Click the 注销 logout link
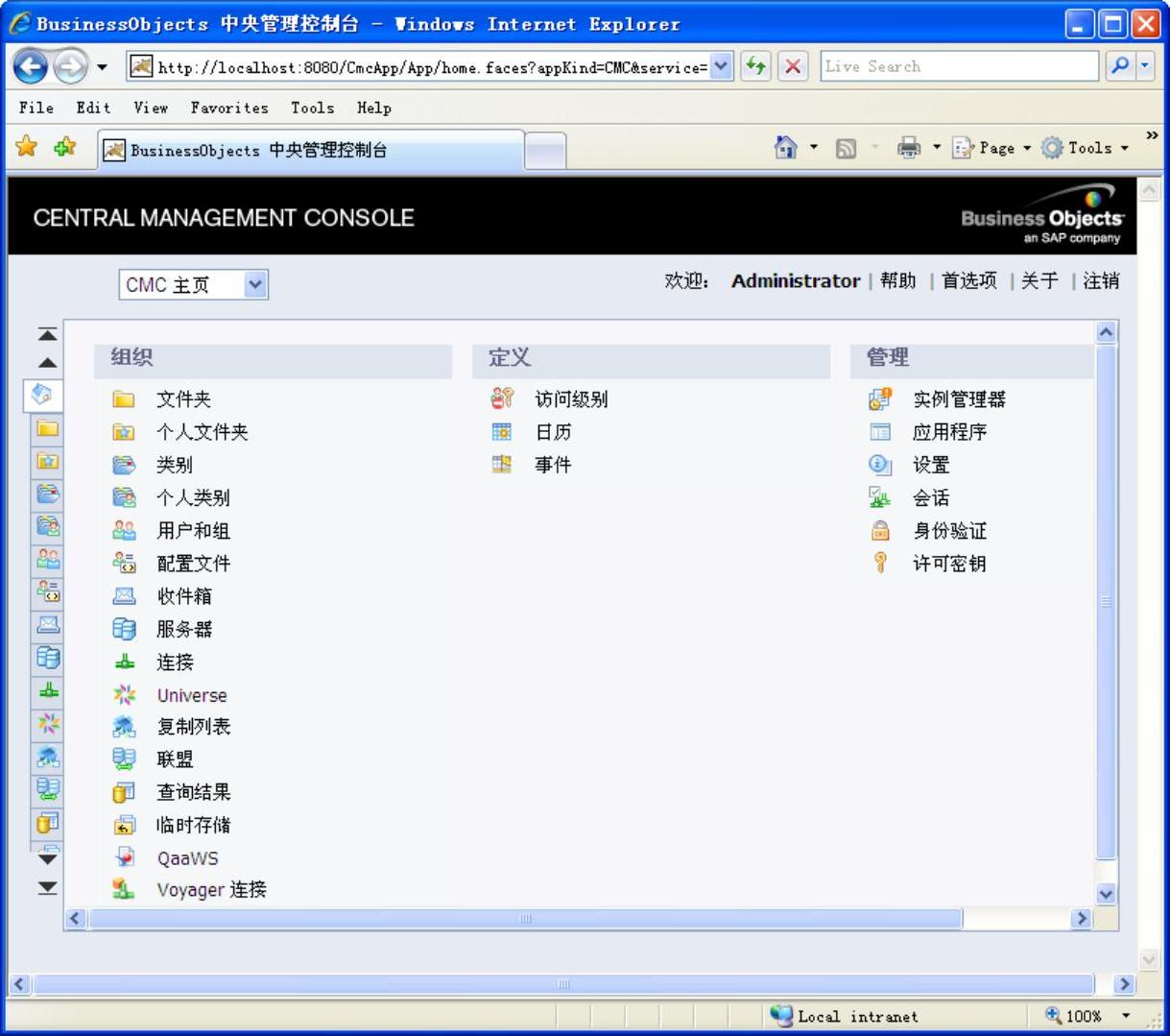 pos(1101,280)
